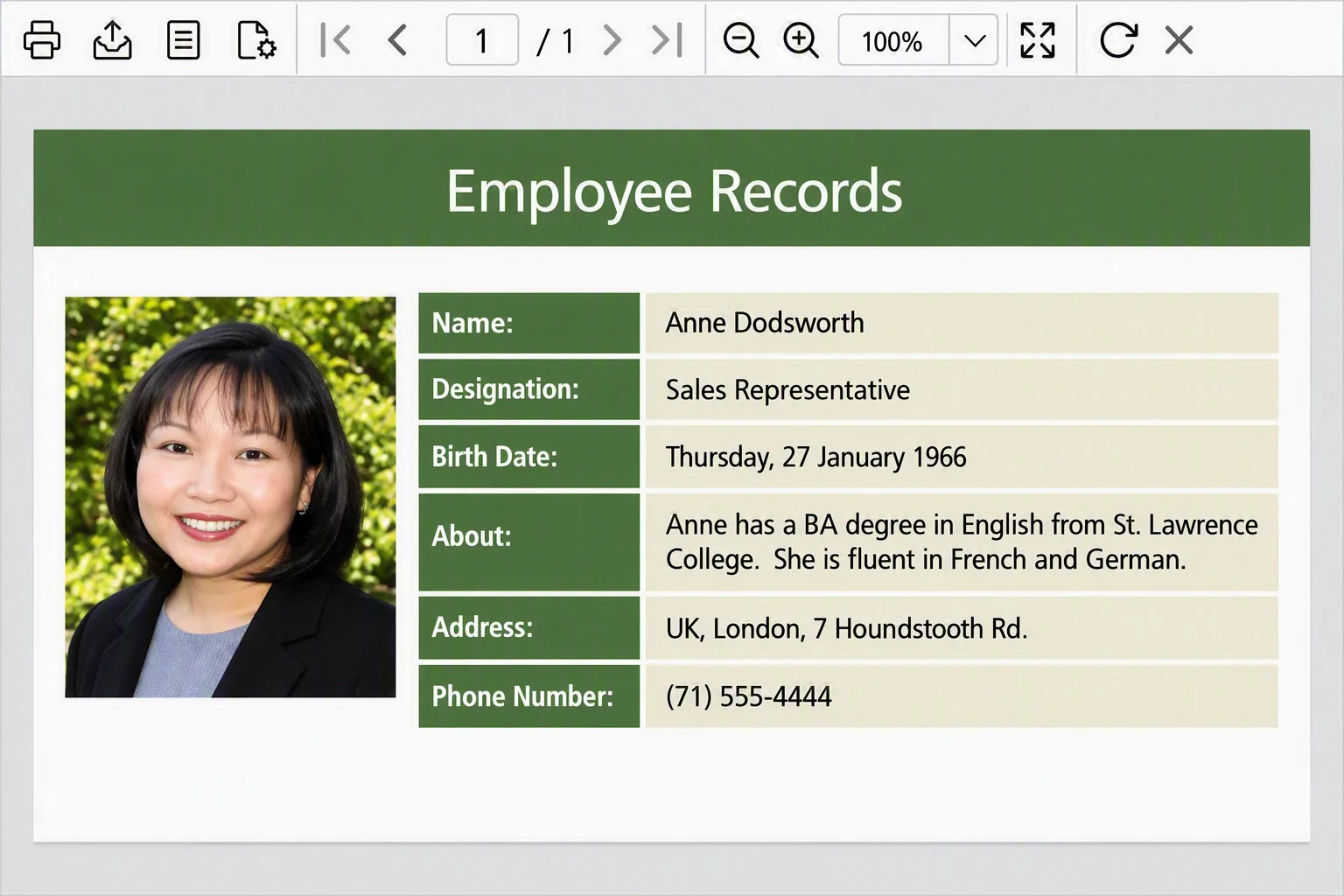The image size is (1344, 896).
Task: Print the employee report
Action: tap(41, 40)
